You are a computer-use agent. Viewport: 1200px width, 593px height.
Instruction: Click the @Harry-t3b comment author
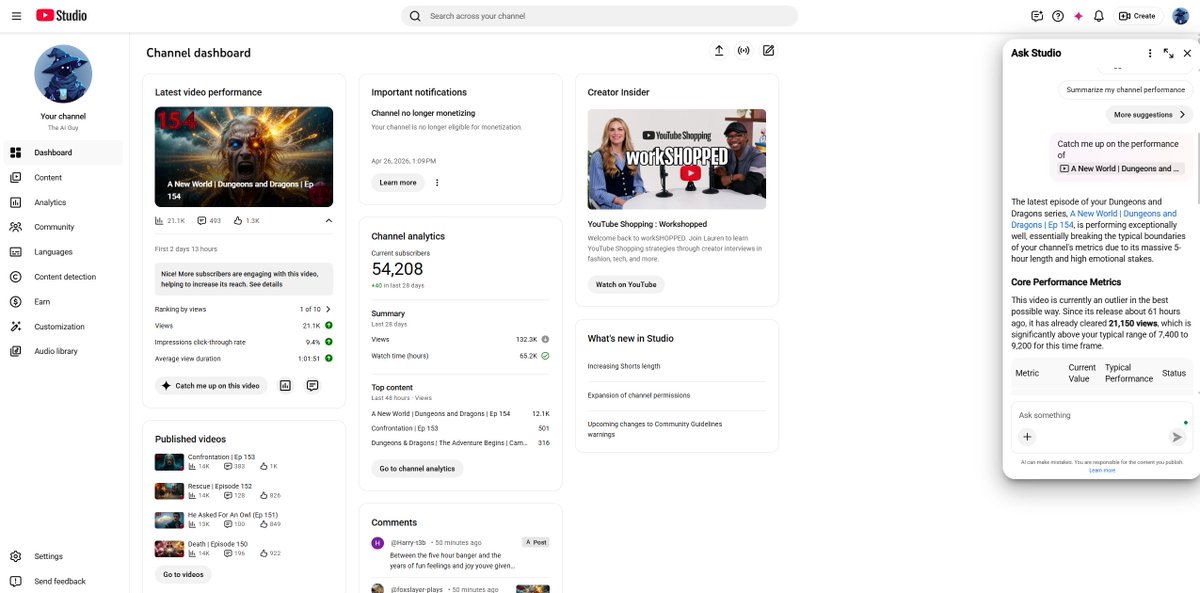tap(409, 542)
